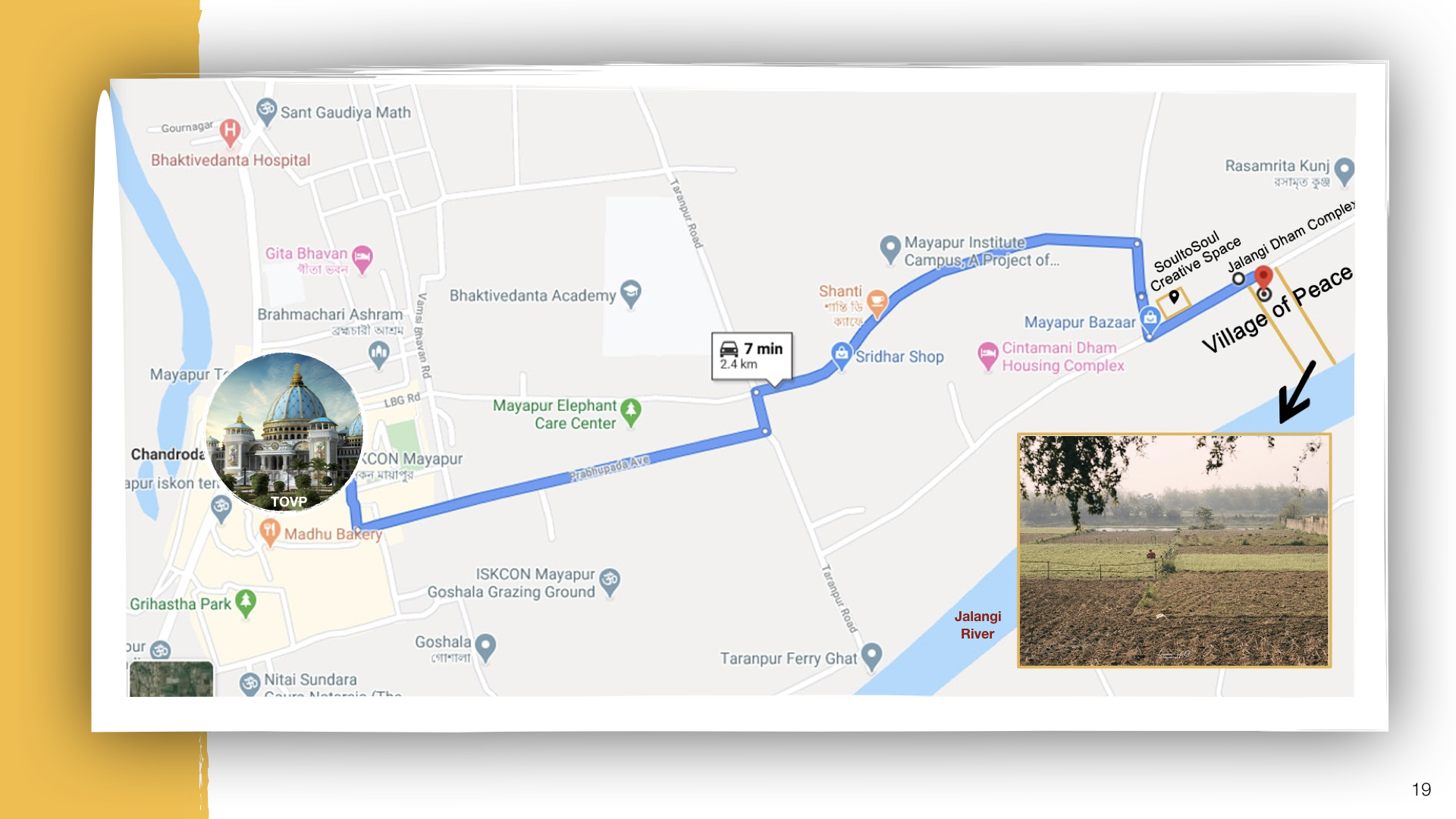1456x819 pixels.
Task: Click the Madhu Bakery label
Action: [x=333, y=534]
